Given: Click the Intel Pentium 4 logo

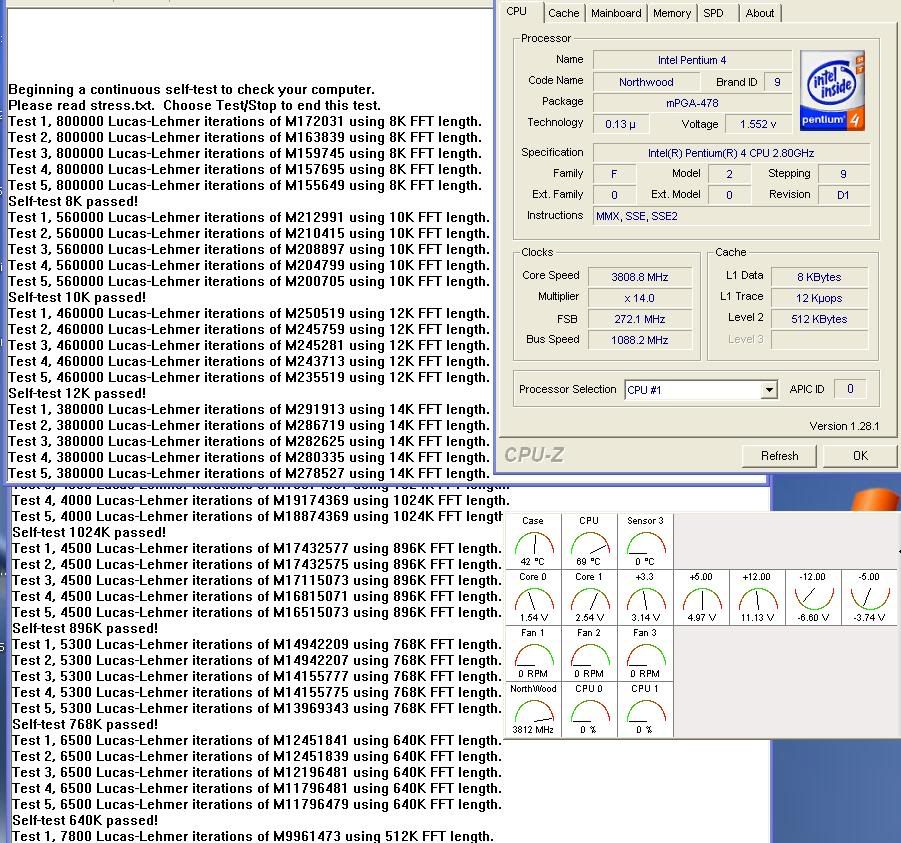Looking at the screenshot, I should [833, 91].
